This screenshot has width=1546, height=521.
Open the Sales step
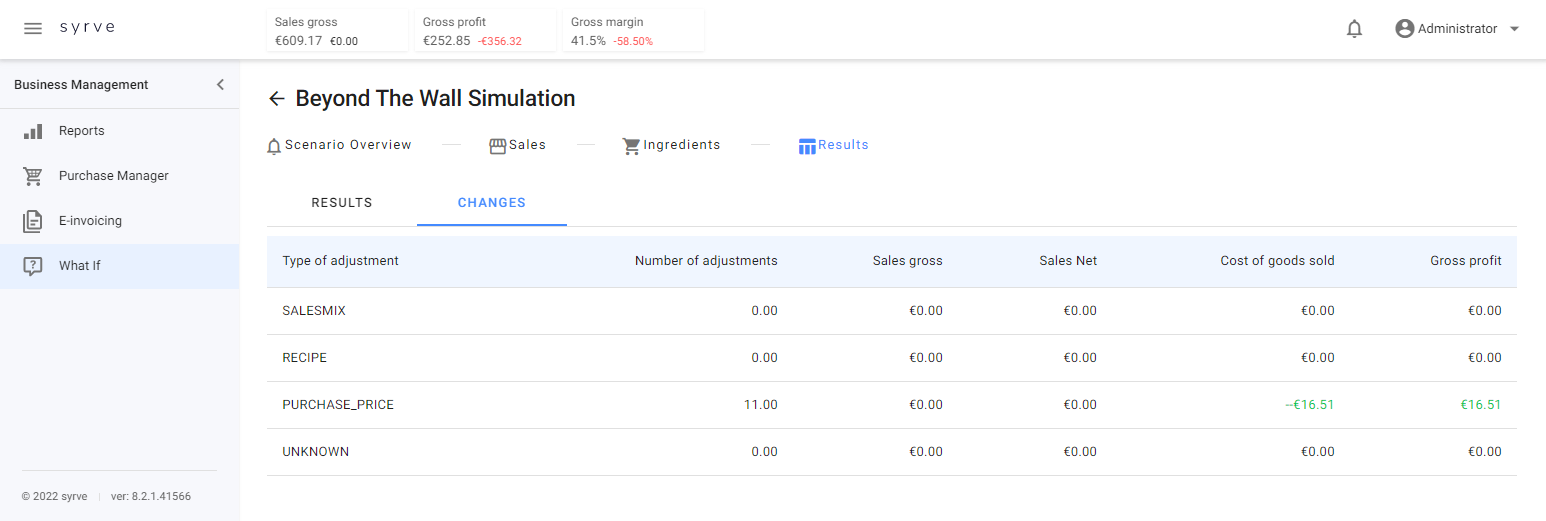click(x=517, y=145)
